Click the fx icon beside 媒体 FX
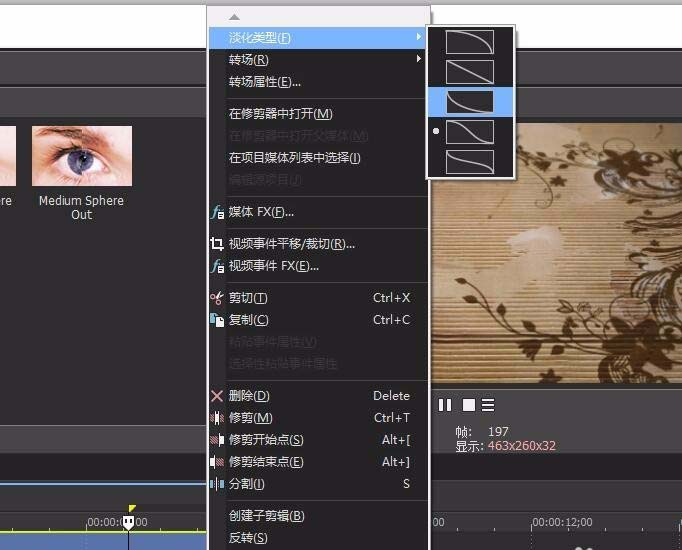This screenshot has height=550, width=682. pos(217,212)
